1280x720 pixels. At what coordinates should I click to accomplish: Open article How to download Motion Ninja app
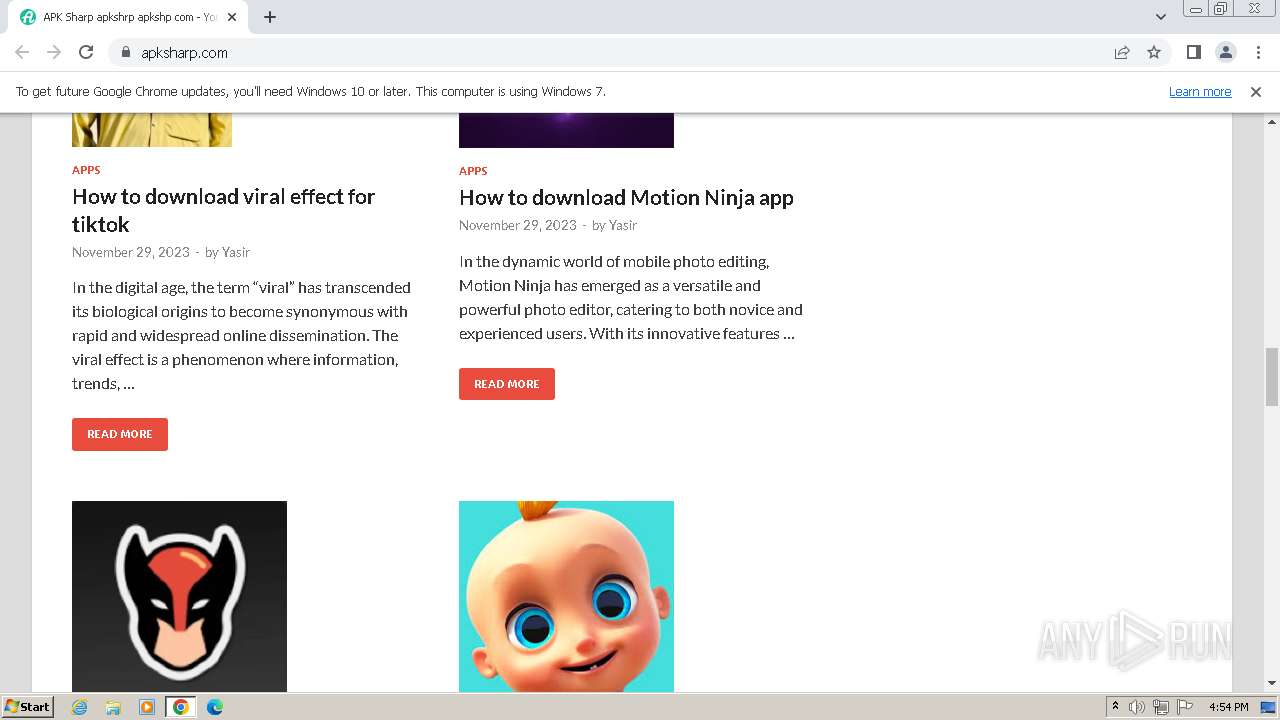626,197
